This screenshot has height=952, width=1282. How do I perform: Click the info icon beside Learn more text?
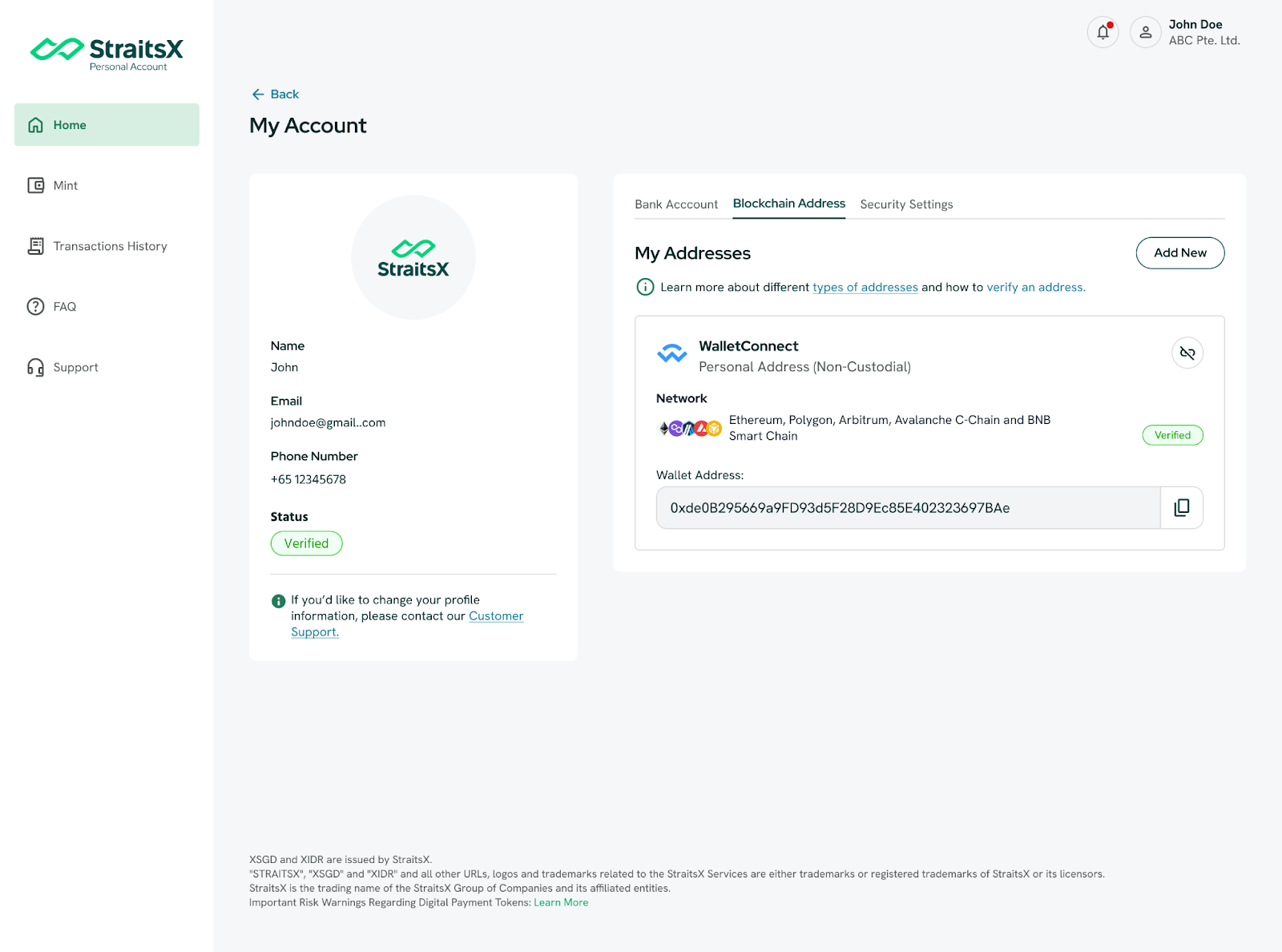tap(645, 287)
